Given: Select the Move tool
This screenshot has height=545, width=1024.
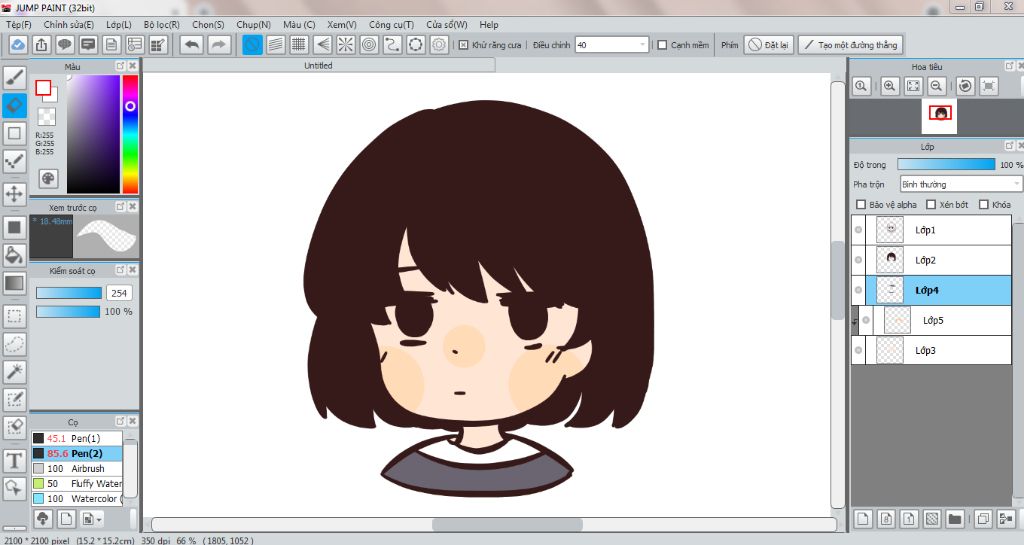Looking at the screenshot, I should pyautogui.click(x=14, y=194).
